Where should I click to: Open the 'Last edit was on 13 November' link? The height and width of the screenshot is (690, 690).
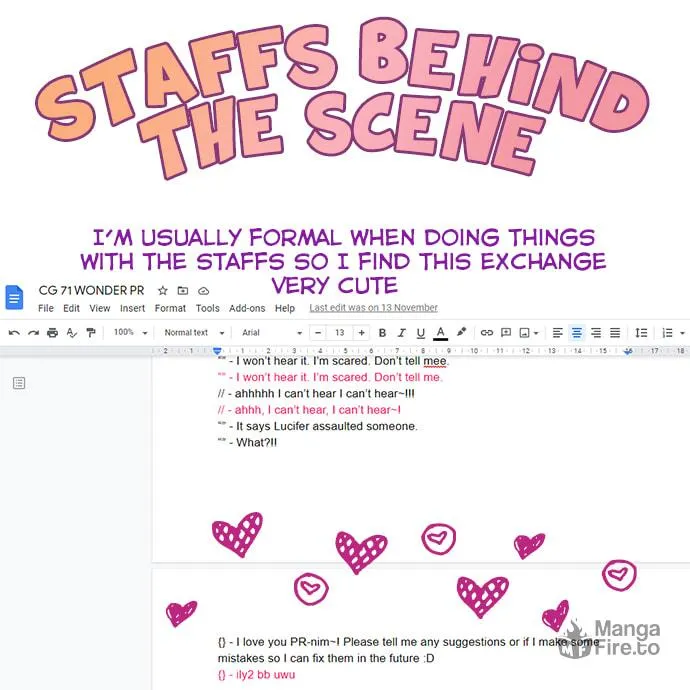pos(373,308)
